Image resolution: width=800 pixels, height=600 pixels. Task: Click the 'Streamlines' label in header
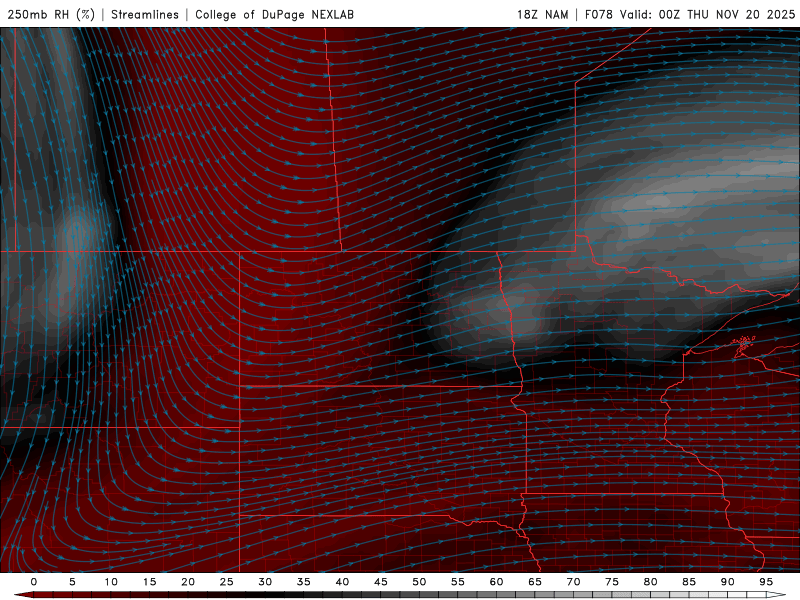145,14
